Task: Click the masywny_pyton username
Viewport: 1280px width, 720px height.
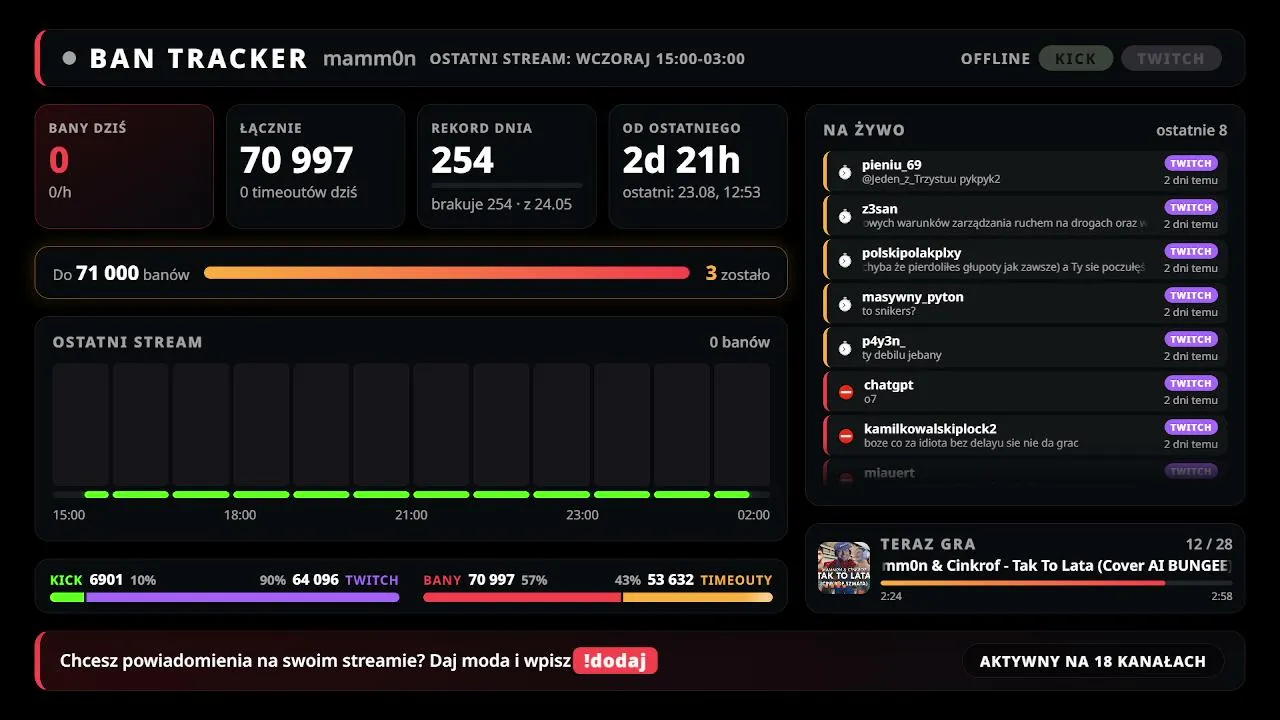Action: pyautogui.click(x=913, y=297)
